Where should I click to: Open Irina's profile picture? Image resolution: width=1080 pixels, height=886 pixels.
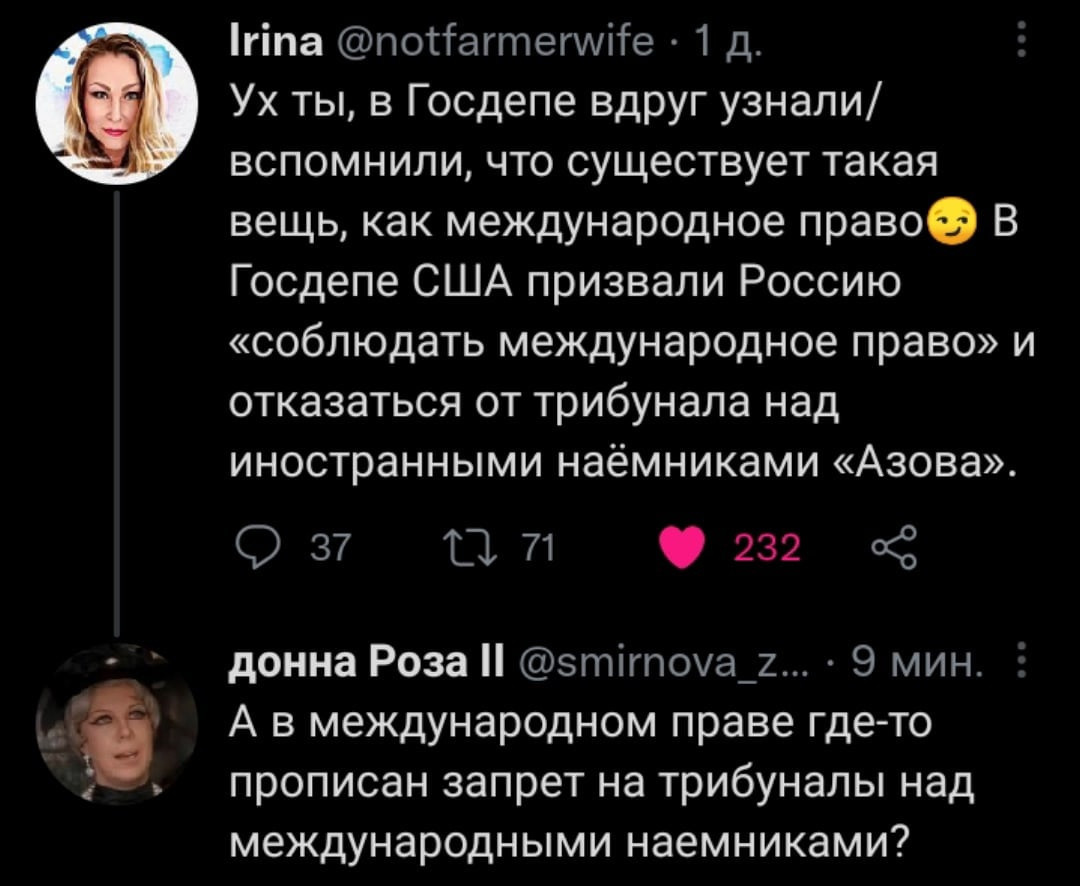click(116, 105)
